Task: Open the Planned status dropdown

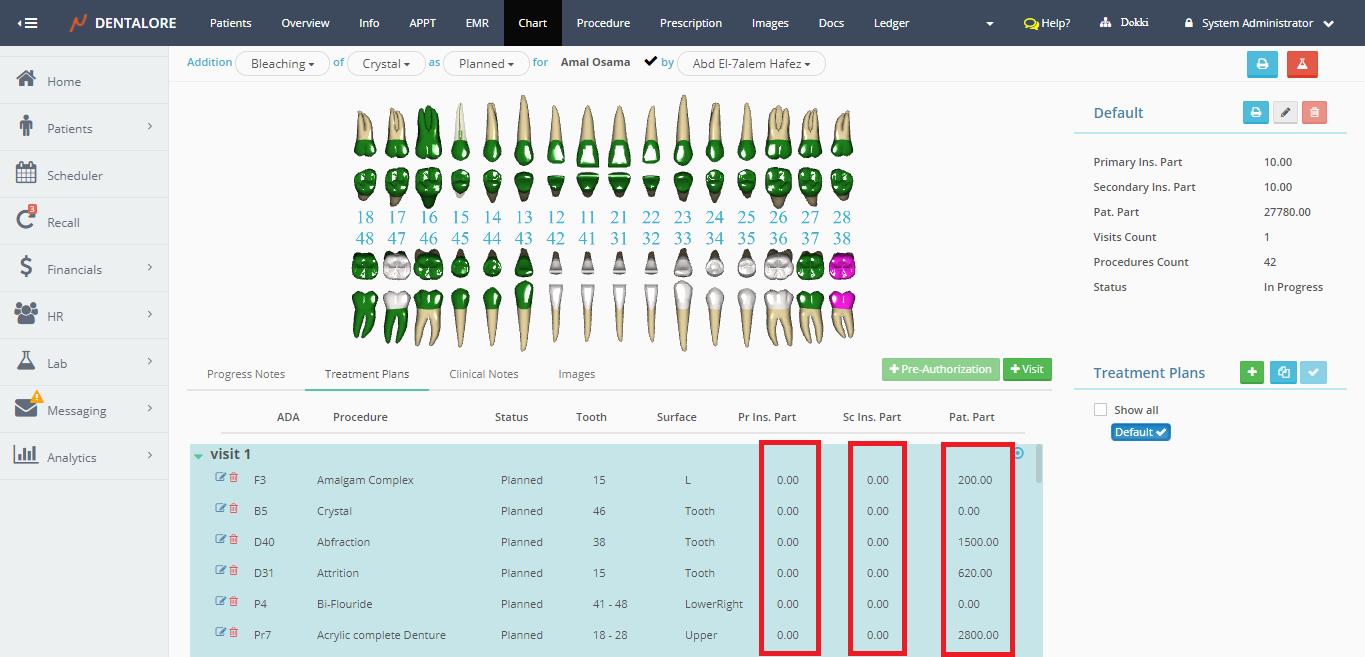Action: [486, 64]
